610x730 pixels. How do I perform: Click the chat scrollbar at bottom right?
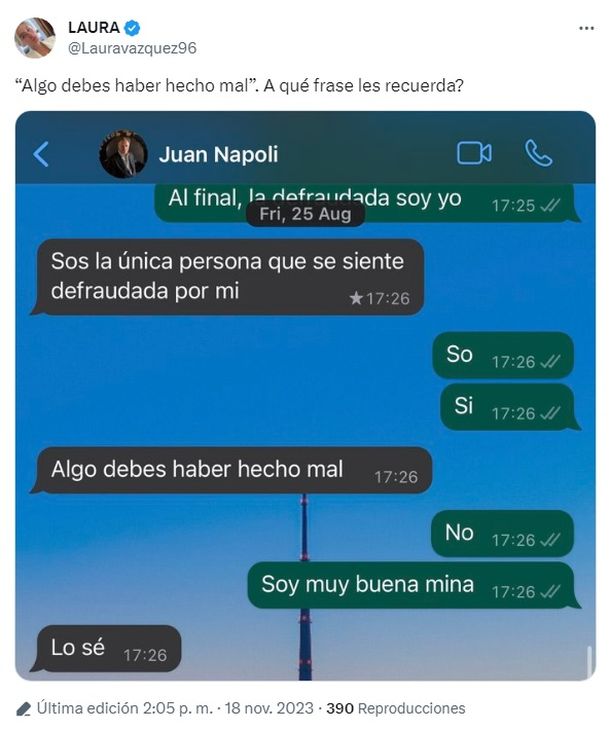tap(590, 659)
